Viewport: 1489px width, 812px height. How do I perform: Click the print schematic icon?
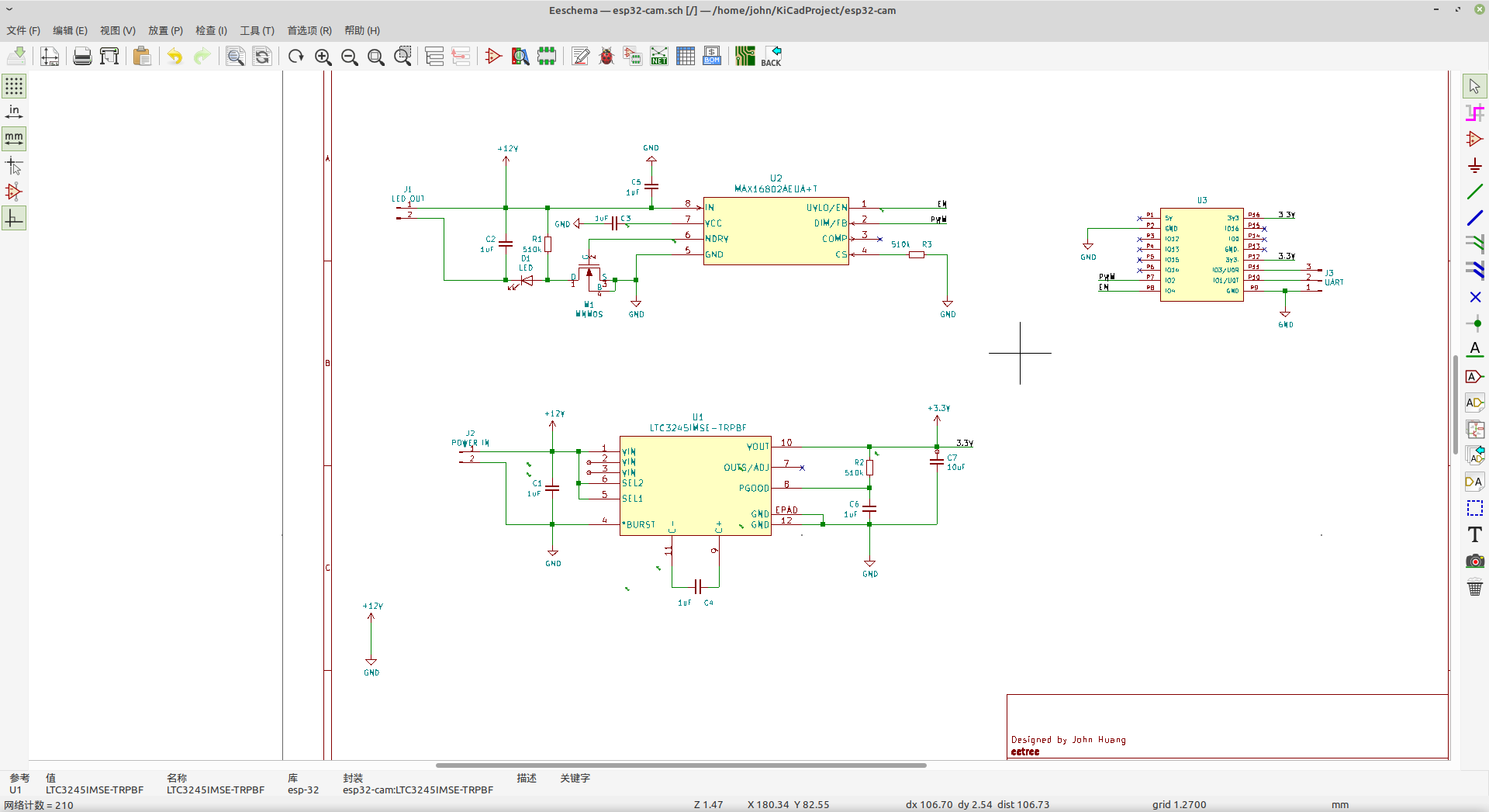(82, 56)
